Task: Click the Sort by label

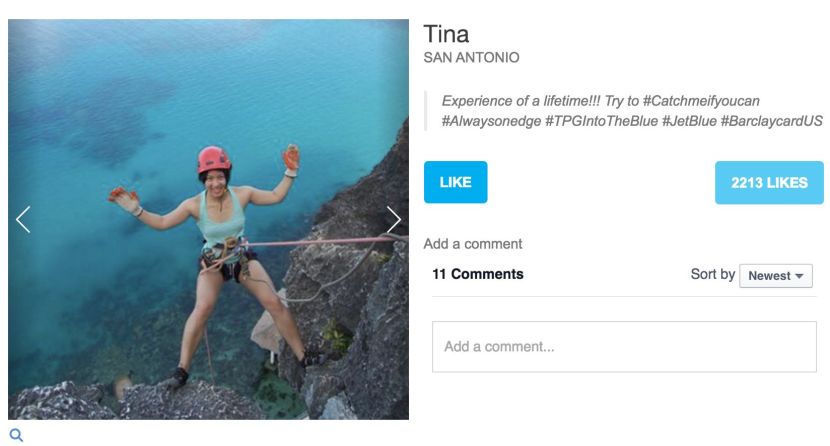Action: coord(712,274)
